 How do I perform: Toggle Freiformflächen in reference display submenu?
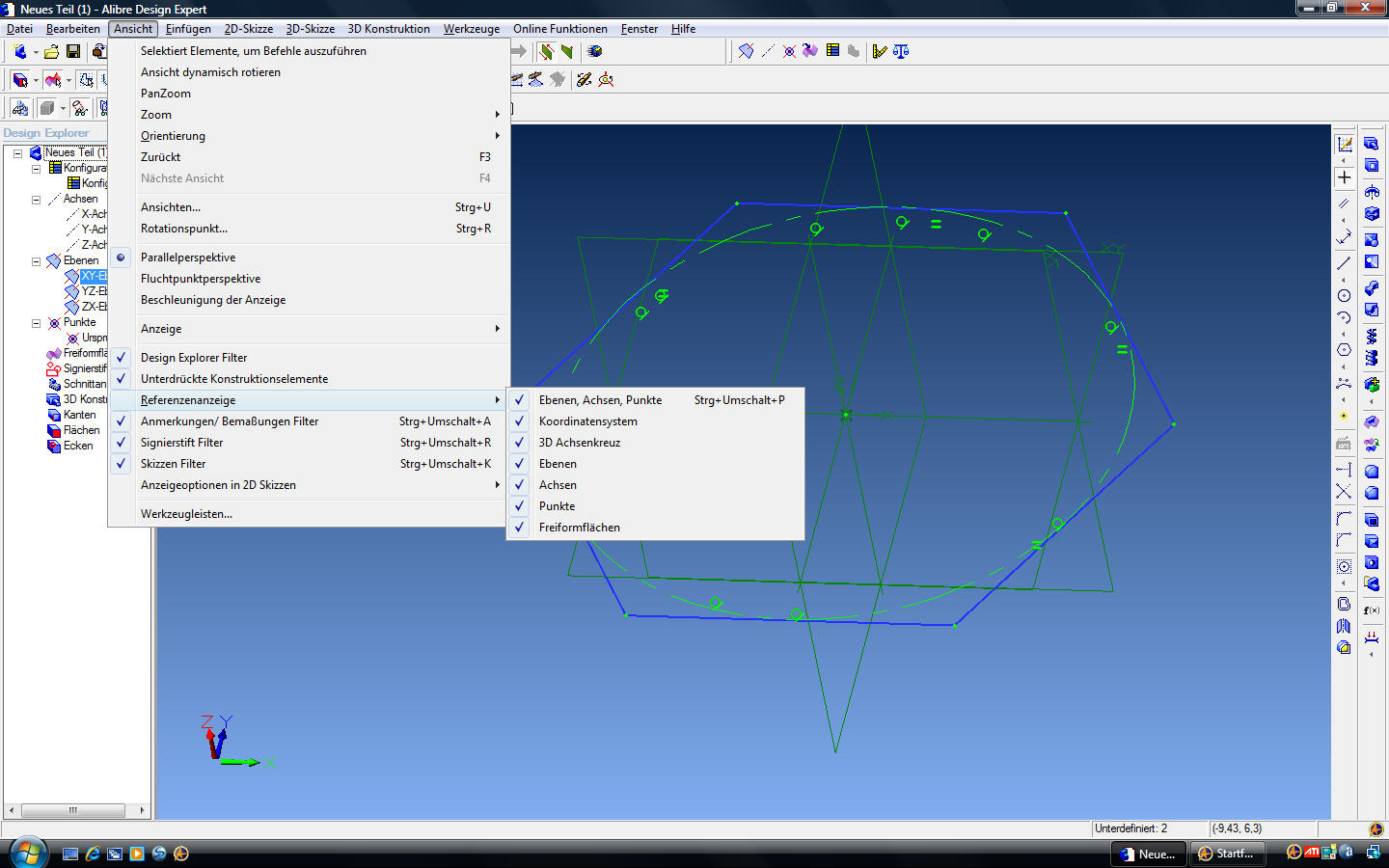[655, 528]
